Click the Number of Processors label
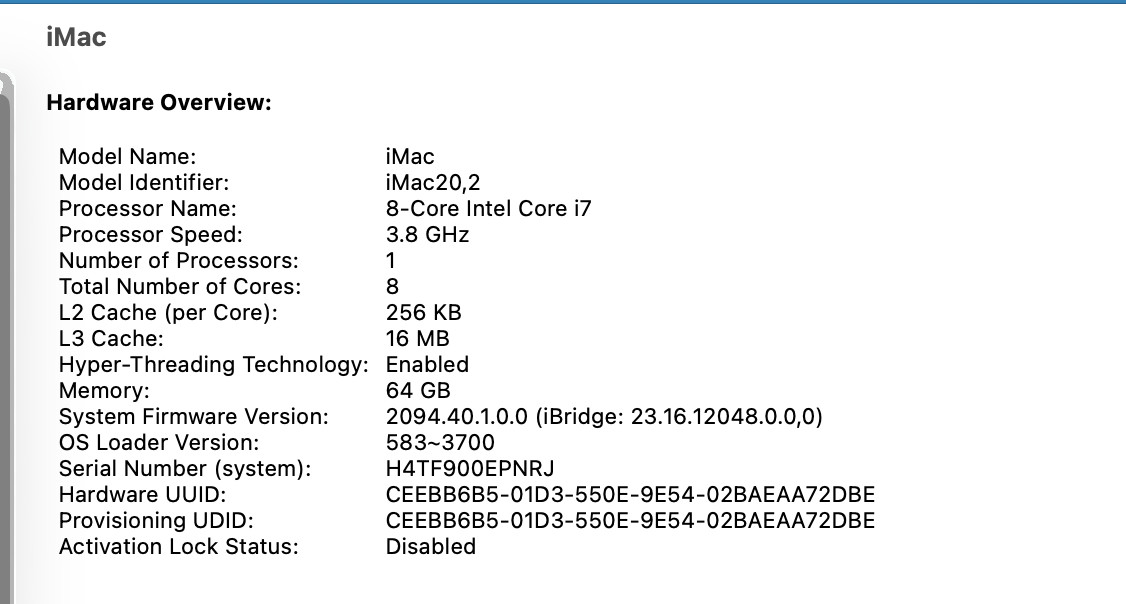Viewport: 1126px width, 604px height. (178, 260)
